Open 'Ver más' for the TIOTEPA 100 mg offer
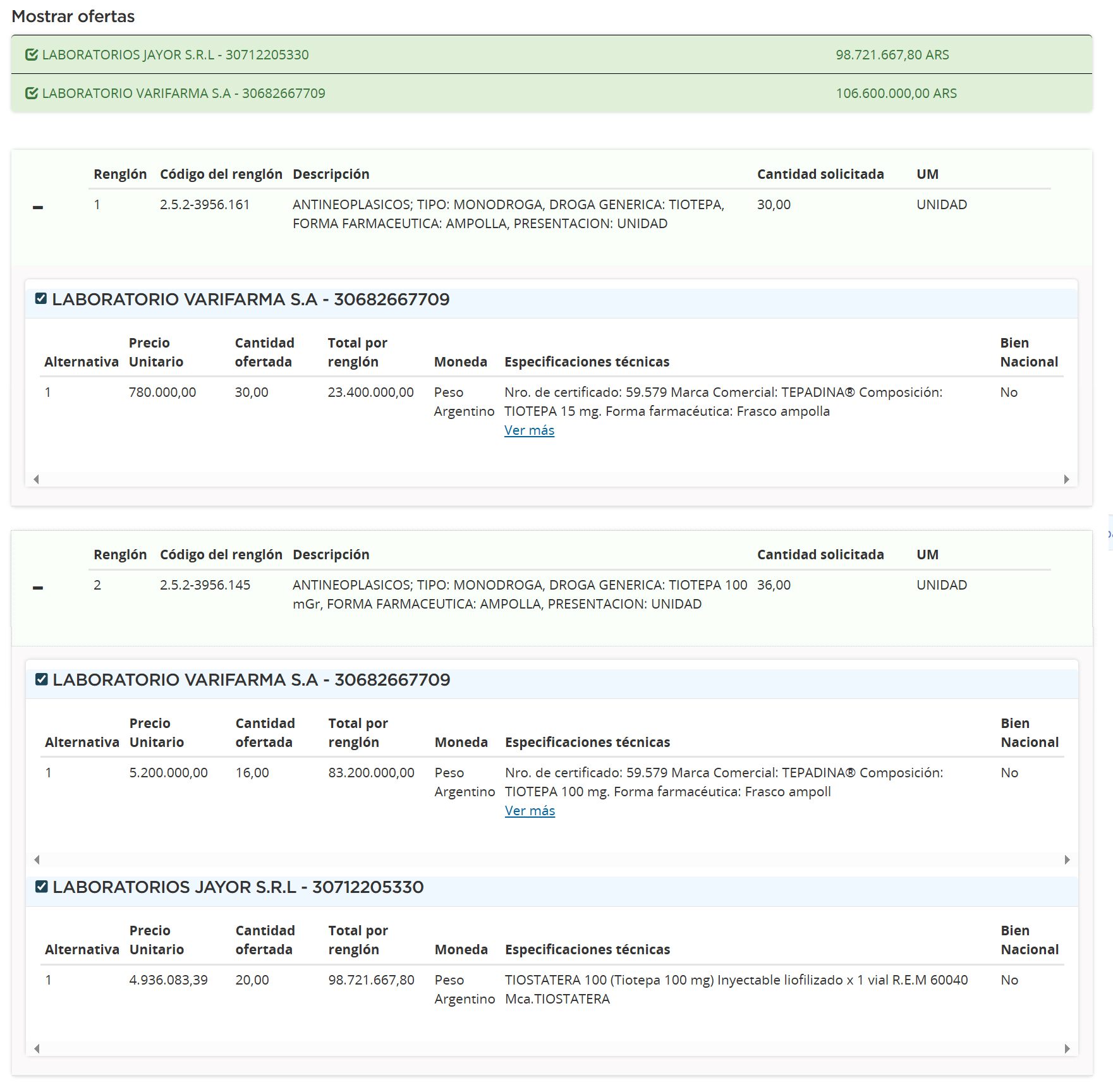The image size is (1113, 1092). point(530,811)
